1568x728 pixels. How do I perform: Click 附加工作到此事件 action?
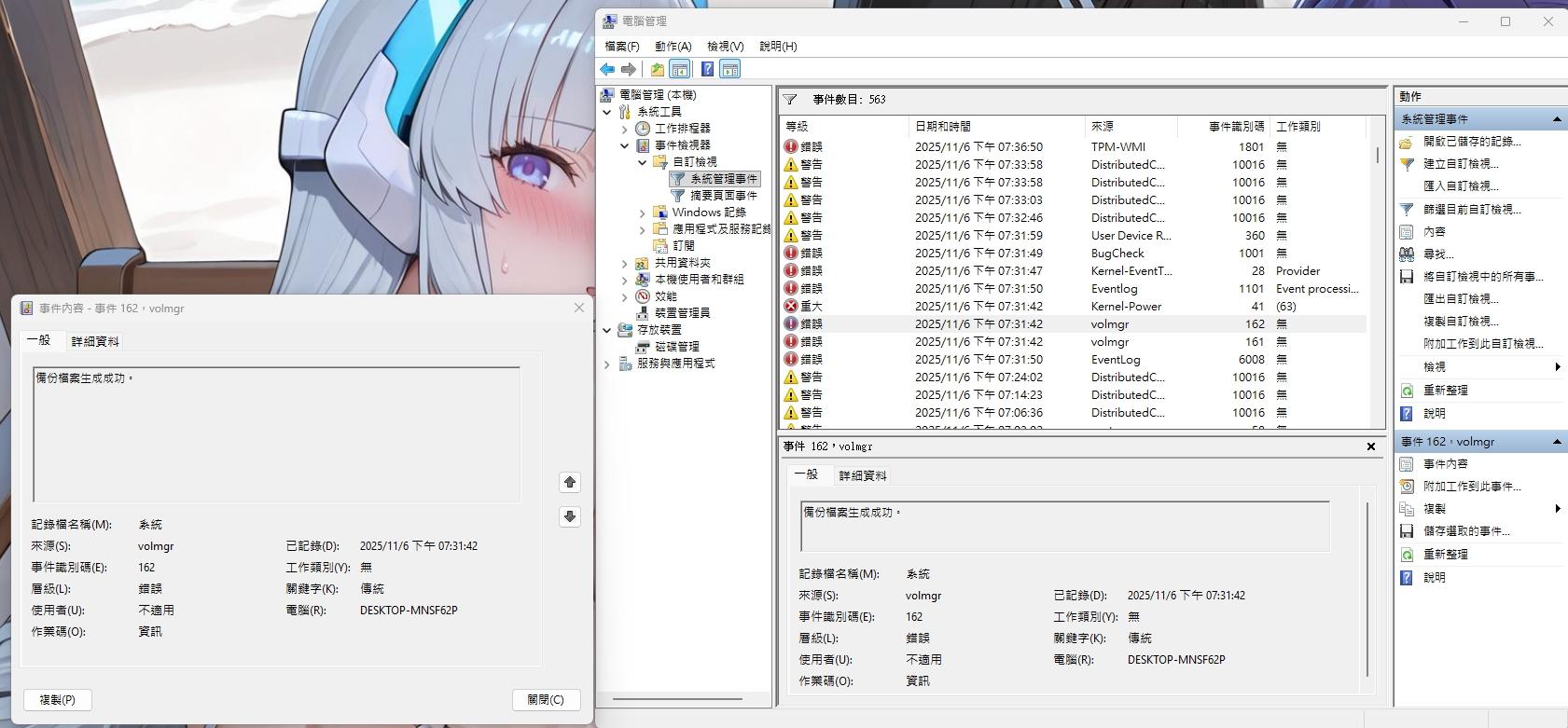1472,487
